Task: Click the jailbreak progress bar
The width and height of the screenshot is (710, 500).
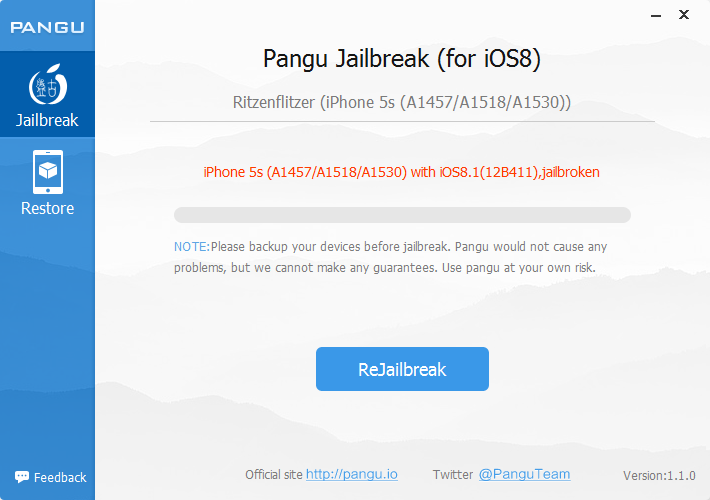Action: pyautogui.click(x=402, y=215)
